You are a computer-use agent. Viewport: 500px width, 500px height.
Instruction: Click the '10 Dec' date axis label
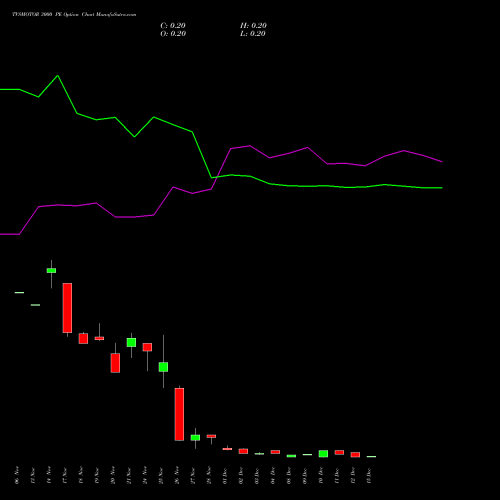[x=321, y=475]
